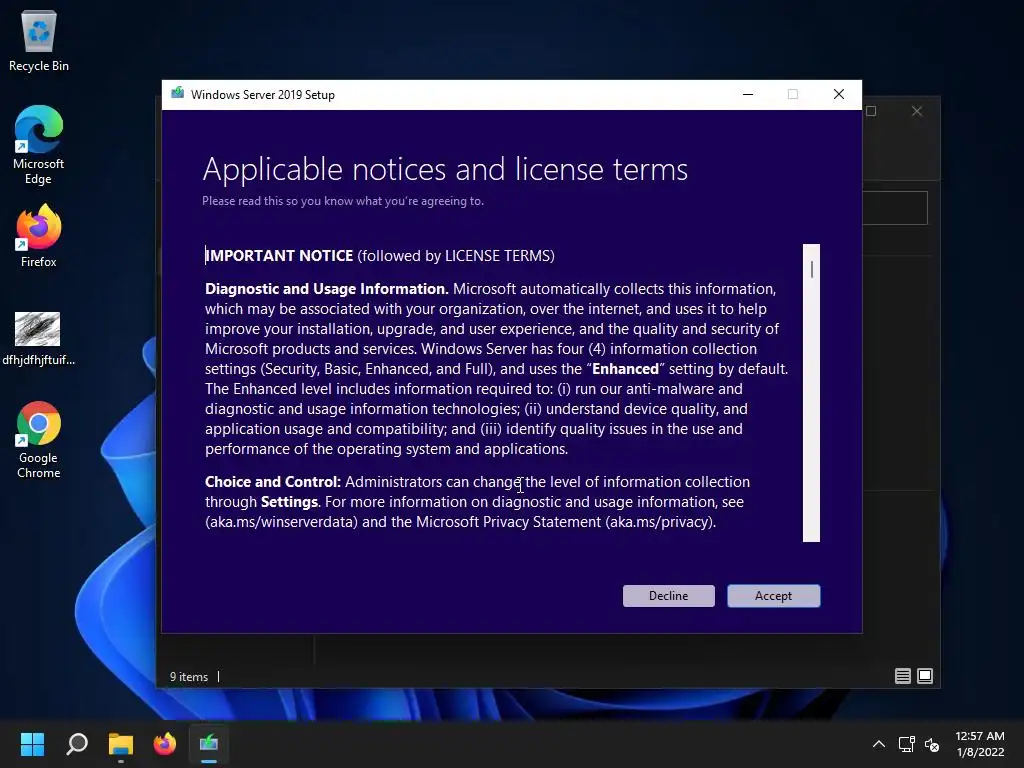The height and width of the screenshot is (768, 1024).
Task: Maximize the File Explorer window behind setup
Action: (871, 111)
